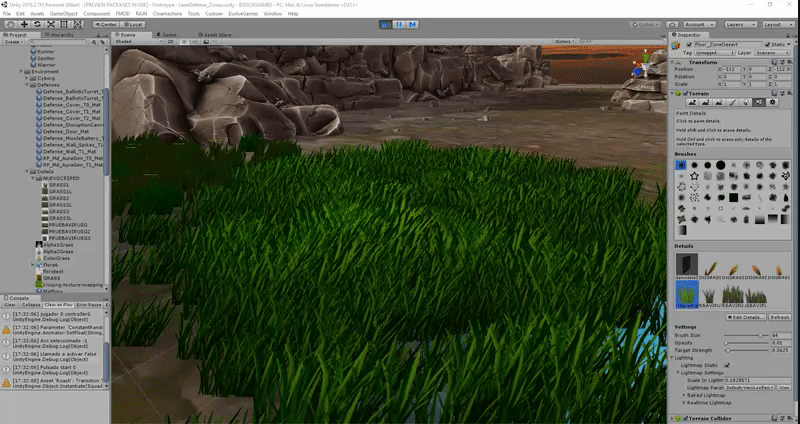This screenshot has width=800, height=424.
Task: Toggle Collapse in Console
Action: pos(31,305)
